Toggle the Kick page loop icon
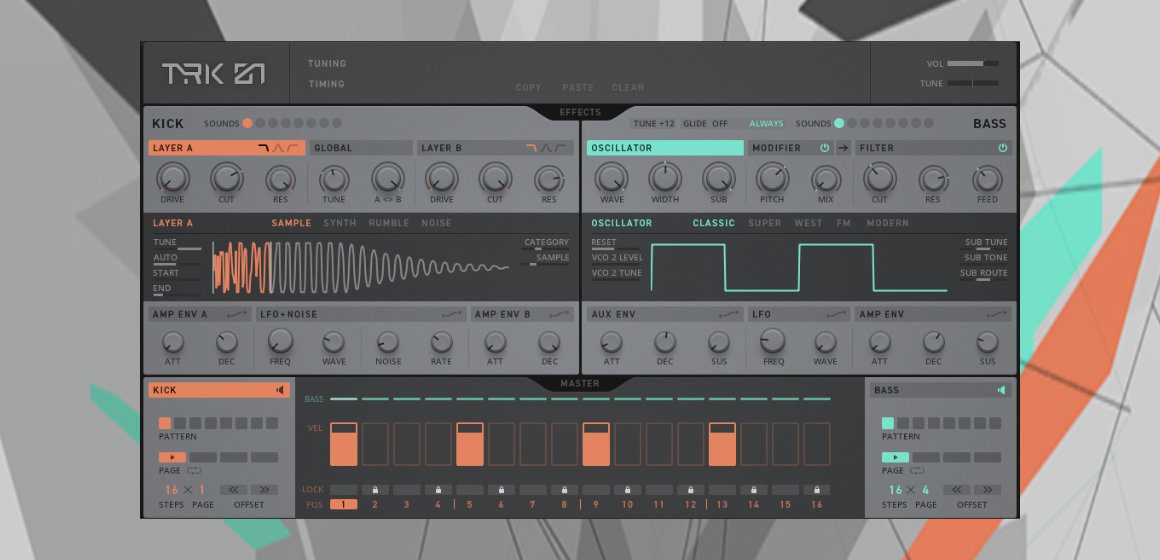The height and width of the screenshot is (560, 1160). (194, 470)
